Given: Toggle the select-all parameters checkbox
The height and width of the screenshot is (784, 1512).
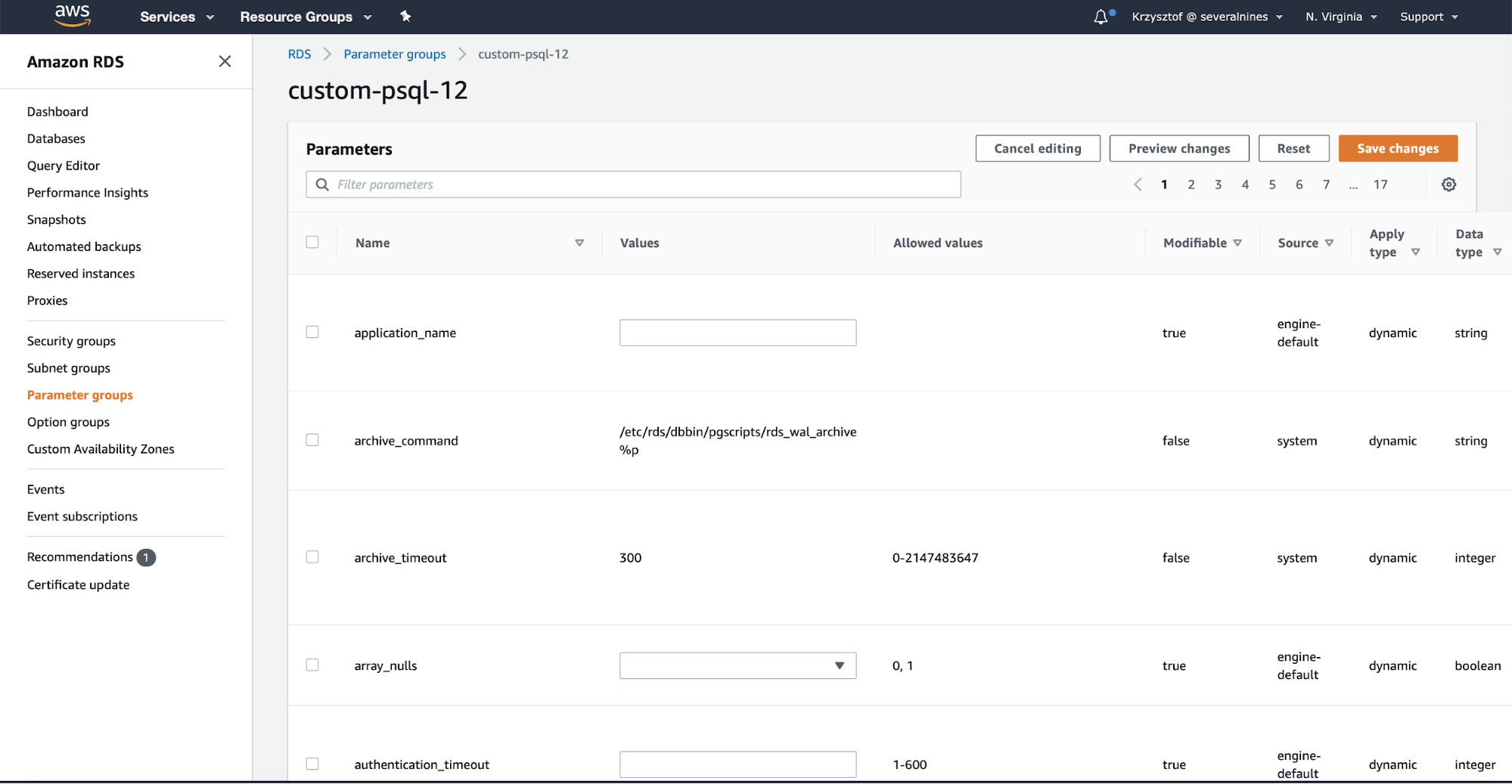Looking at the screenshot, I should click(x=312, y=242).
